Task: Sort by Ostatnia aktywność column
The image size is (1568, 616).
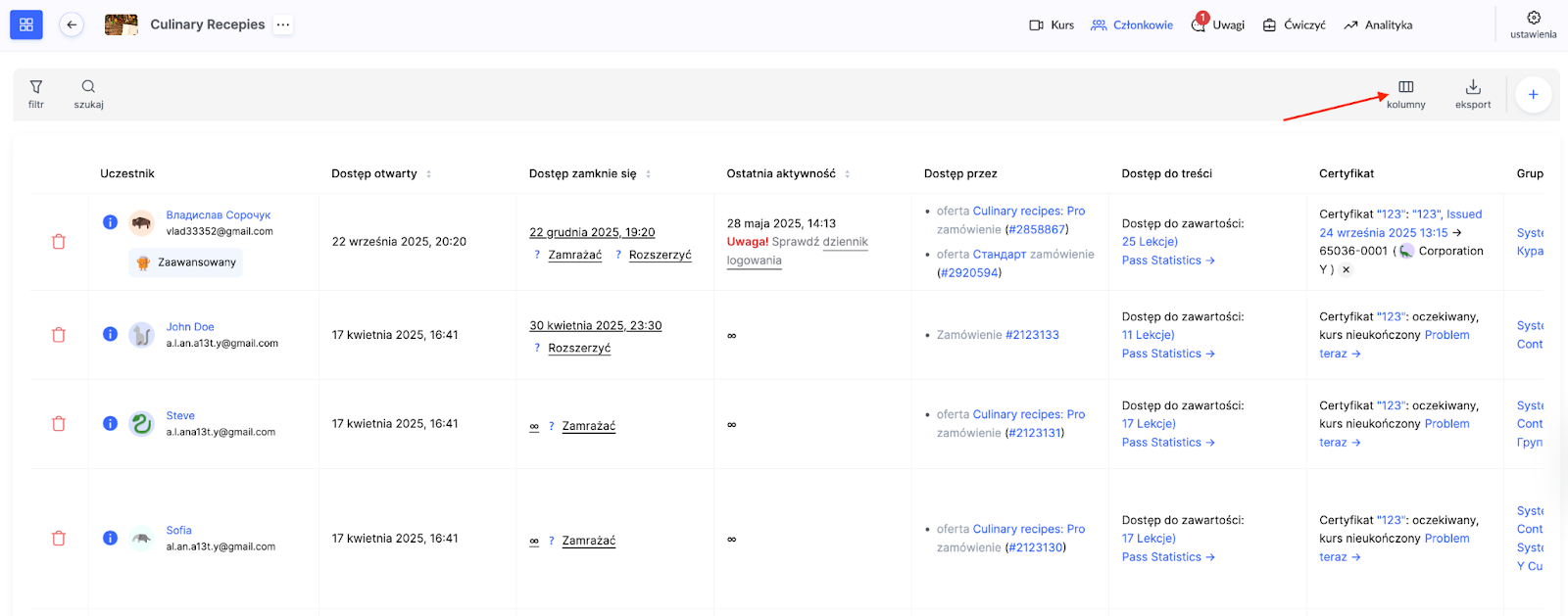Action: click(847, 174)
